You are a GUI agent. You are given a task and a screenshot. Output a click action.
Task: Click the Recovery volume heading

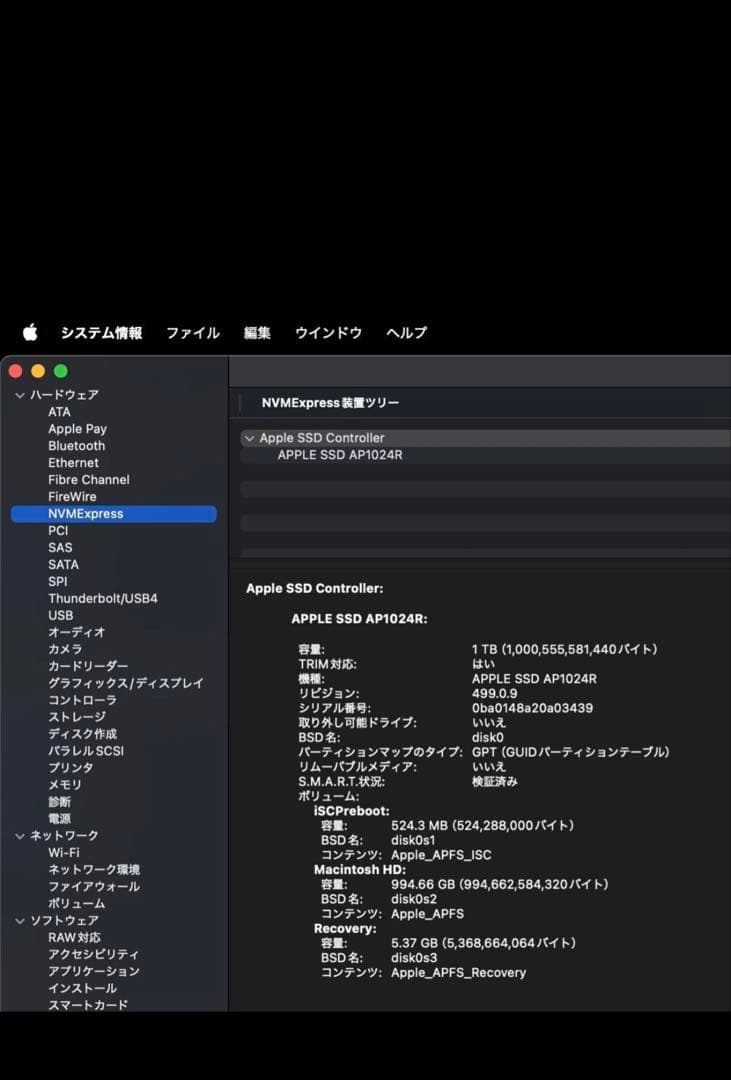click(x=345, y=928)
